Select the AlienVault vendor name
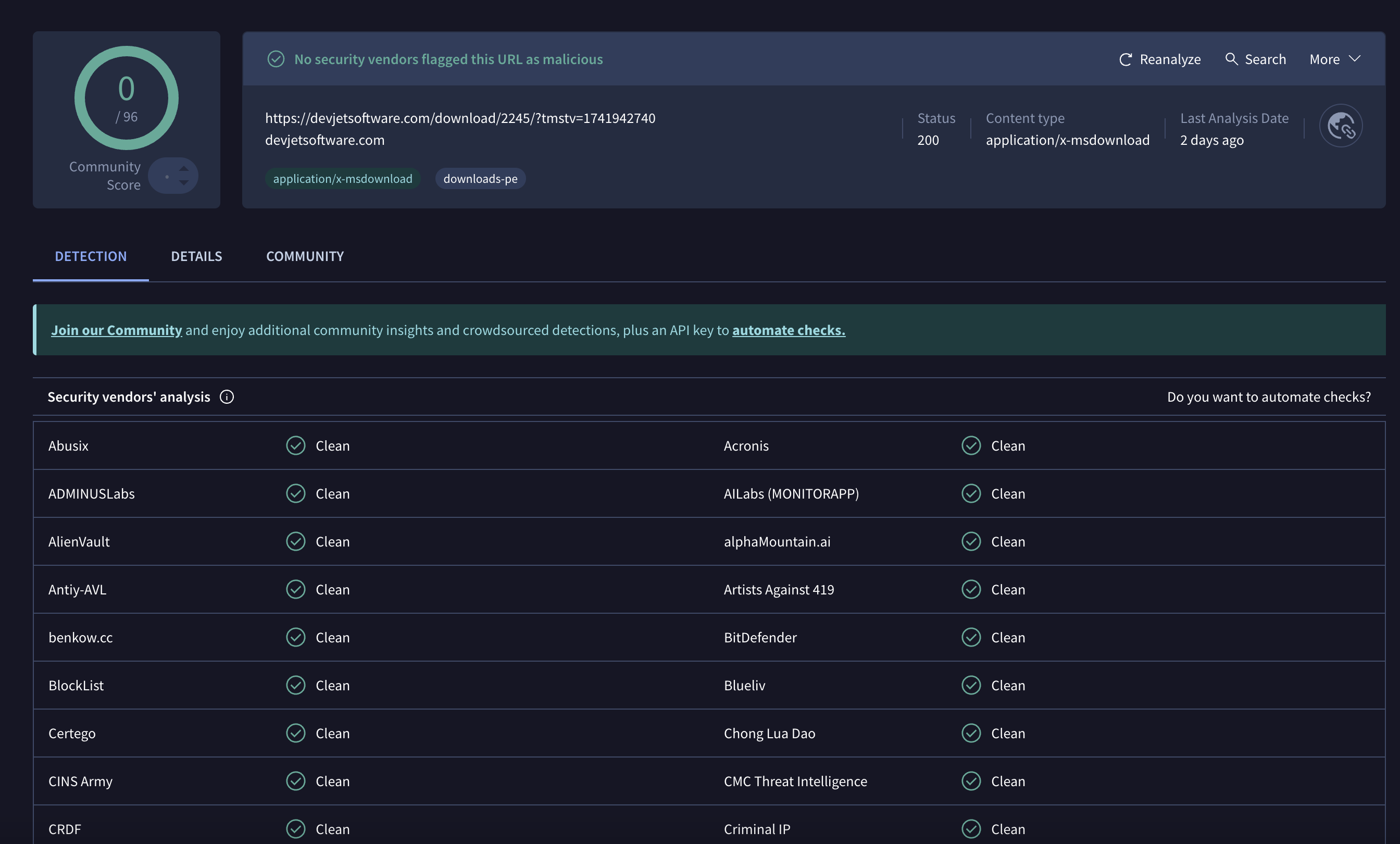The width and height of the screenshot is (1400, 844). (79, 542)
